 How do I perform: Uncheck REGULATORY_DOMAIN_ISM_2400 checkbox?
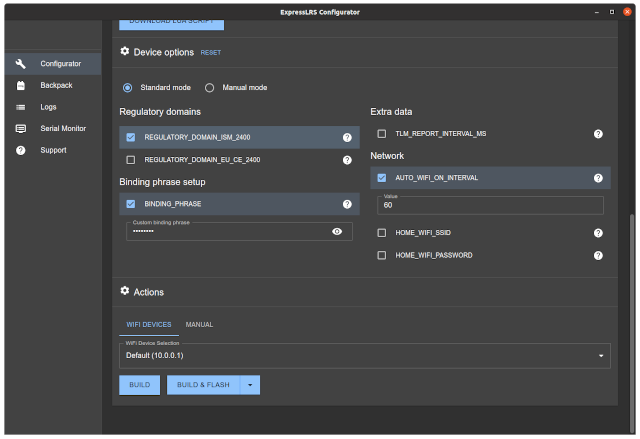coord(131,137)
